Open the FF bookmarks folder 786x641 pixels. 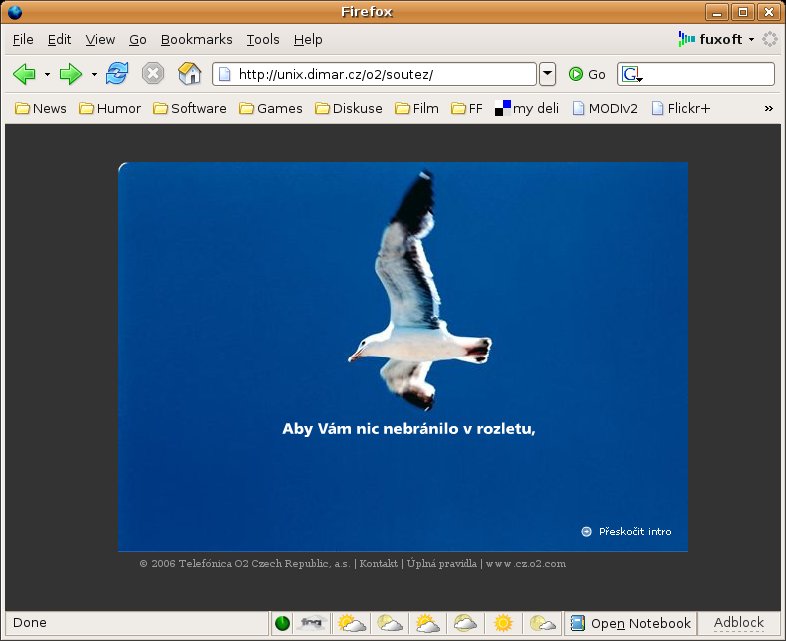coord(467,108)
